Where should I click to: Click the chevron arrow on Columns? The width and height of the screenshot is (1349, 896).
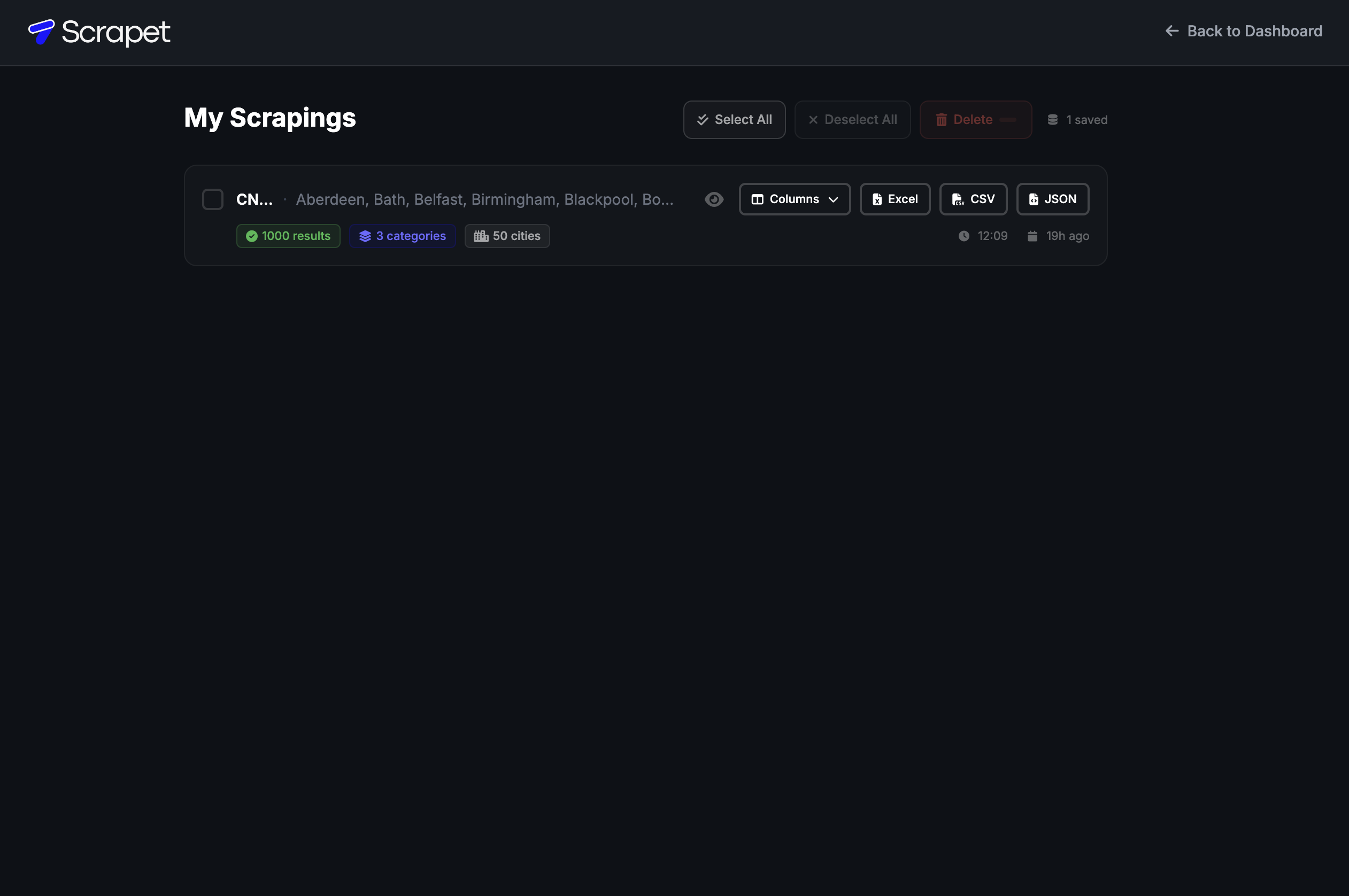pos(833,200)
